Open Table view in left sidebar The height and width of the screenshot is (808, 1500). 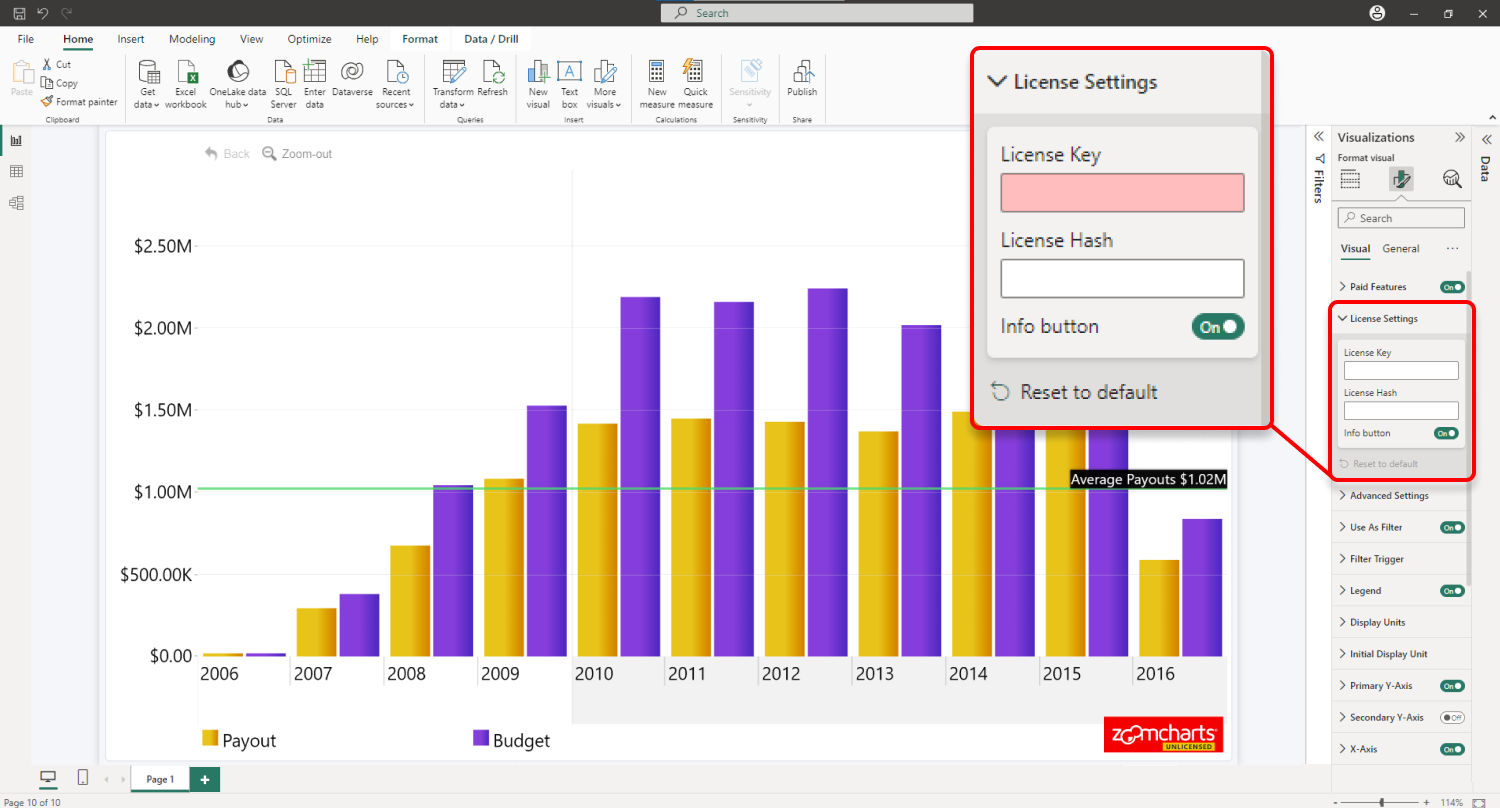(16, 172)
